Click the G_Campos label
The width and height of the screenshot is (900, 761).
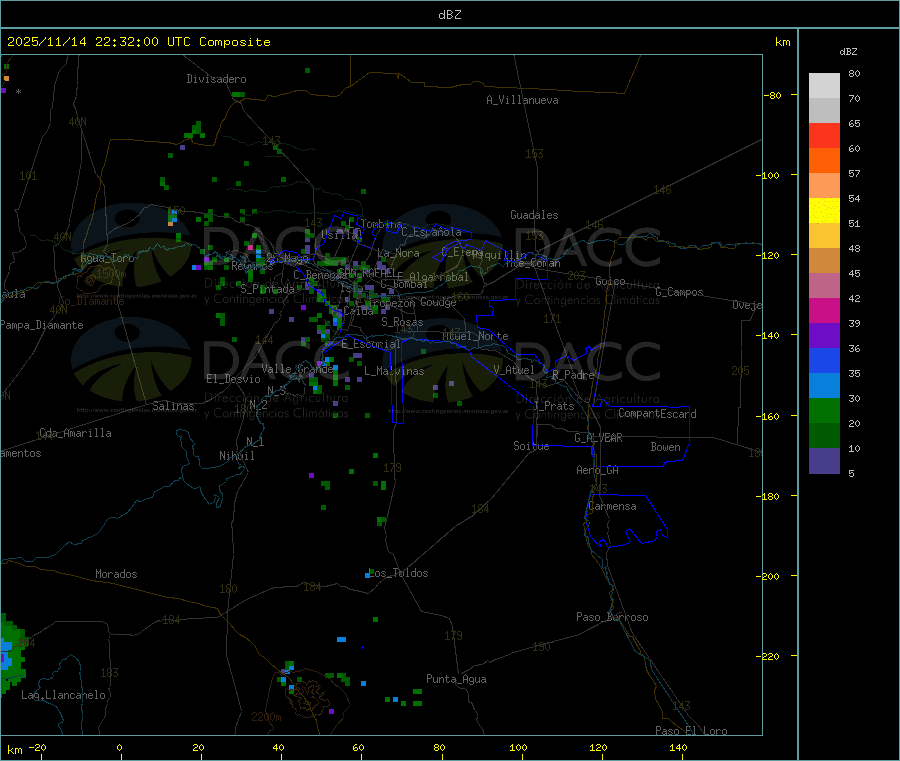coord(679,292)
